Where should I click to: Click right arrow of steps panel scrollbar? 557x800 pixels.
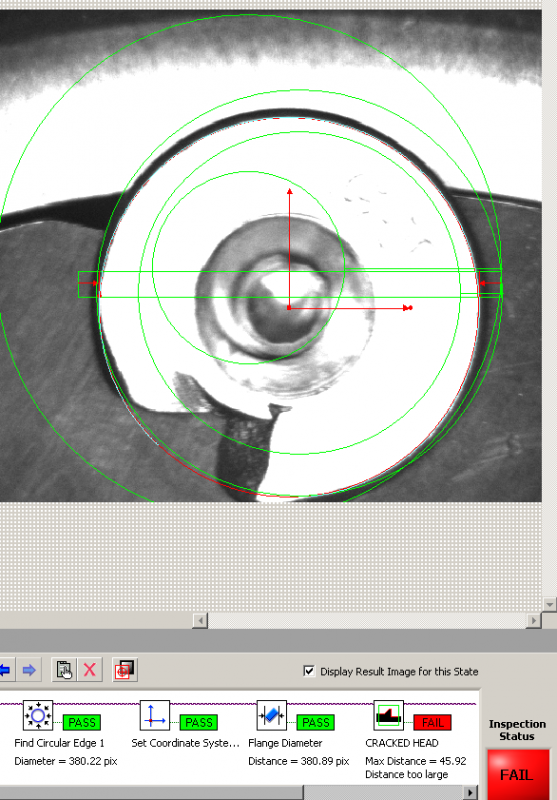pyautogui.click(x=470, y=793)
